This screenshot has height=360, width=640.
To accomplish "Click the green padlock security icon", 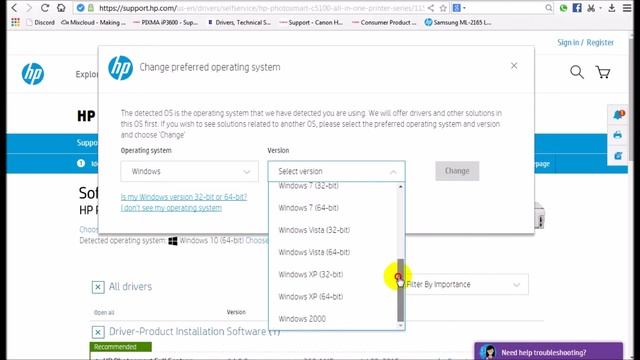I will click(x=91, y=8).
